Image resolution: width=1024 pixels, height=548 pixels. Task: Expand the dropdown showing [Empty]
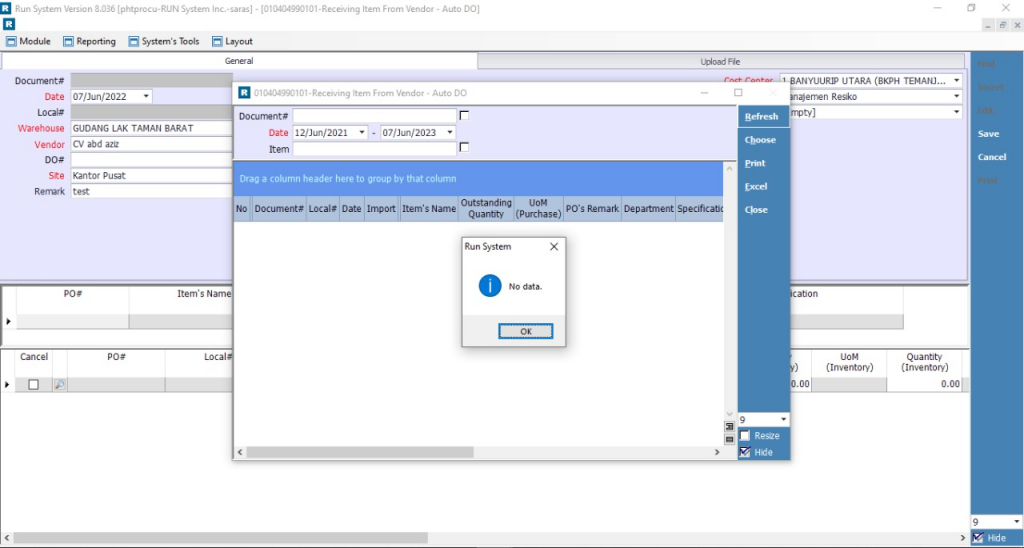(x=956, y=112)
